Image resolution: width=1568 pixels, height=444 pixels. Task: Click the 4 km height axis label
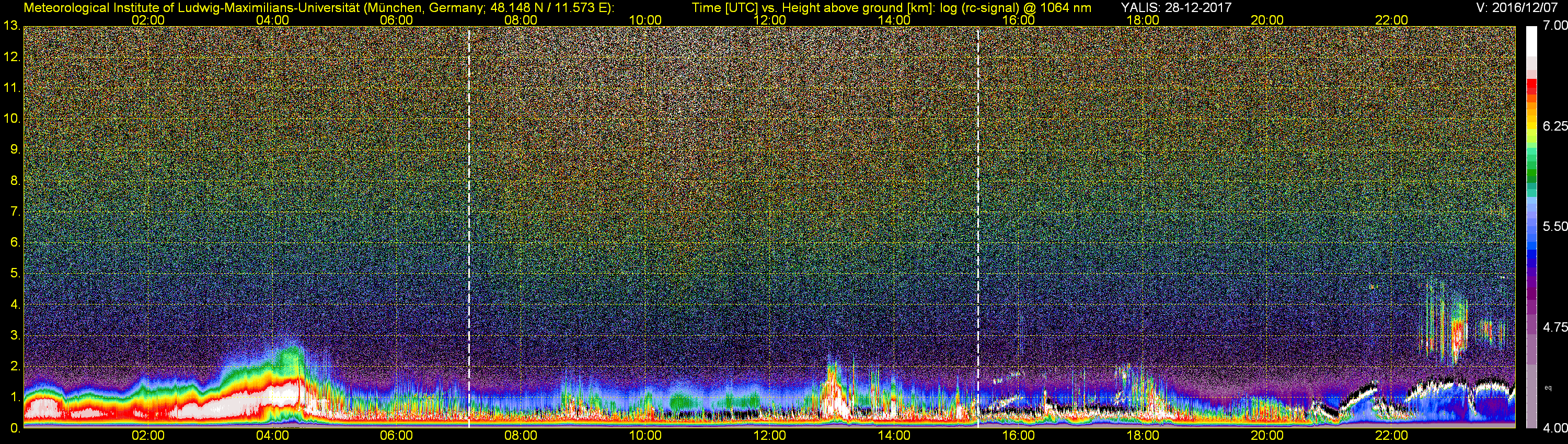tap(15, 305)
